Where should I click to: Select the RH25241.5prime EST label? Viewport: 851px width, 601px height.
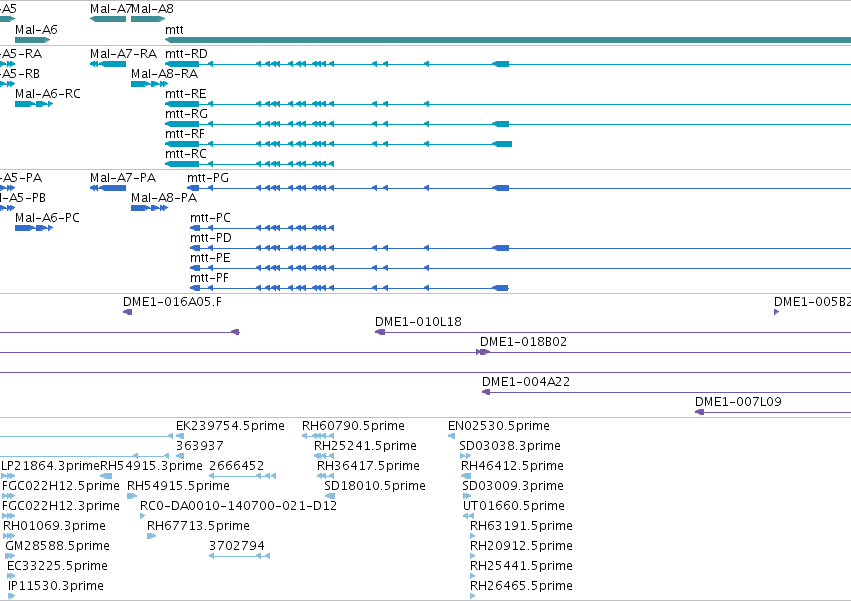[365, 446]
